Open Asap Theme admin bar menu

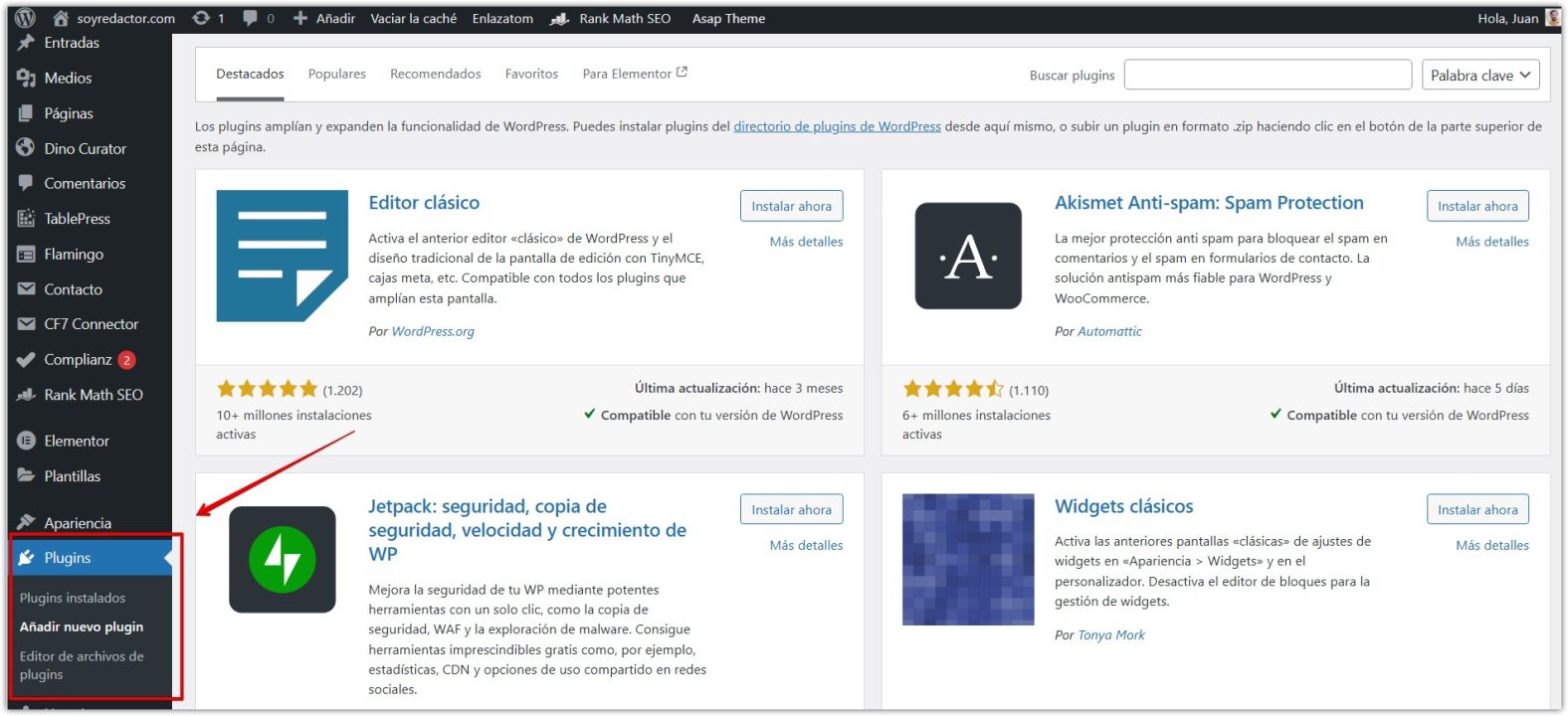click(728, 18)
